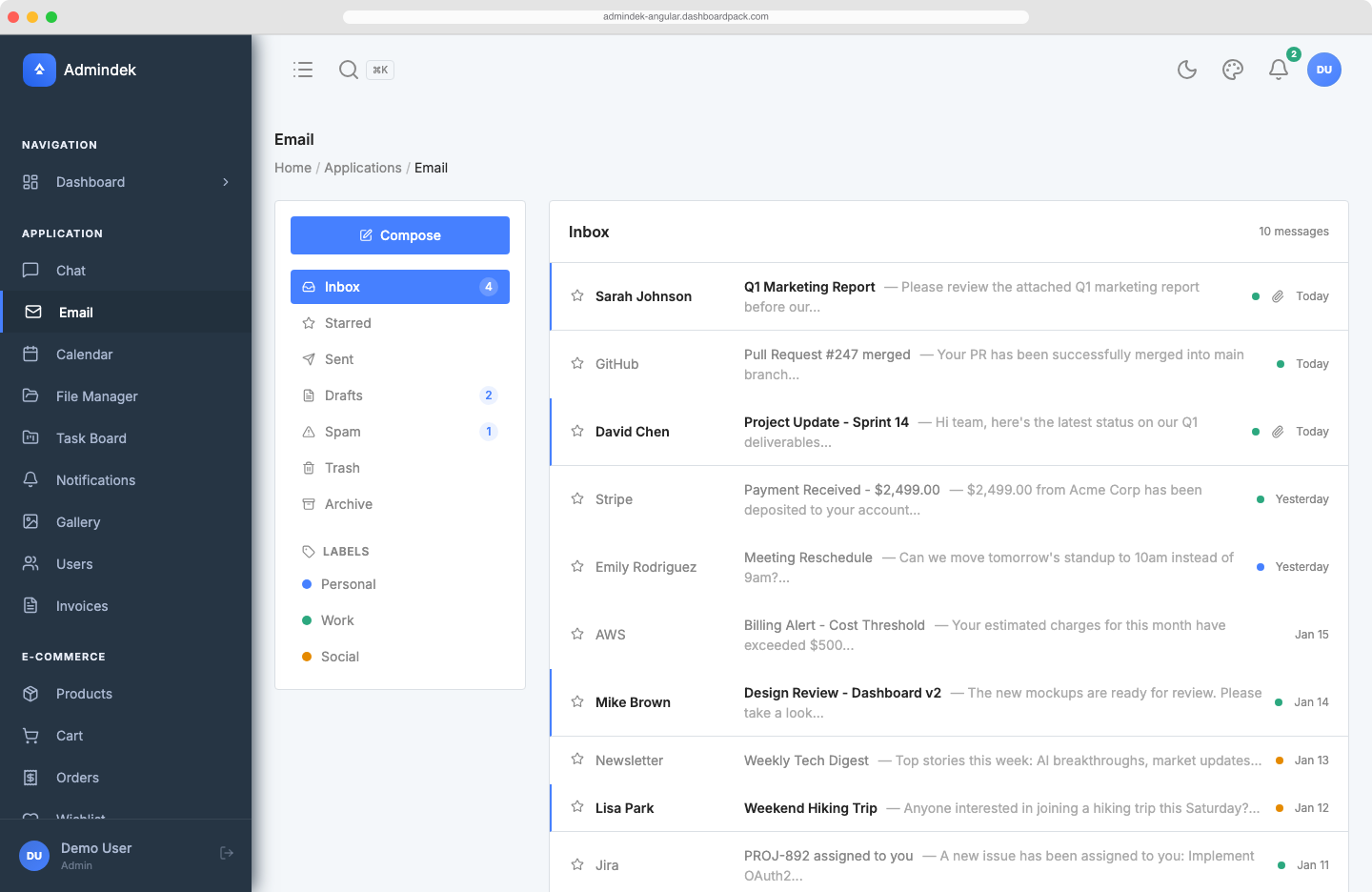Open the DU profile avatar
1372x892 pixels.
point(1324,70)
